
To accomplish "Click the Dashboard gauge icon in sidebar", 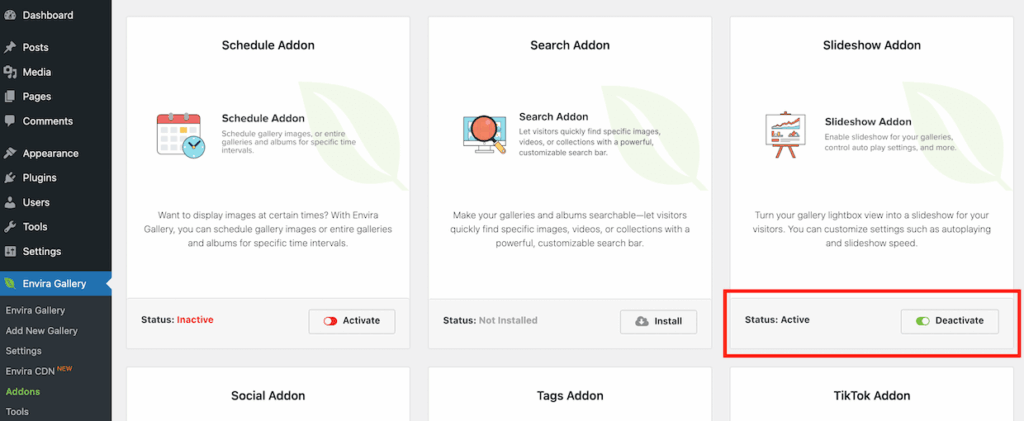I will pyautogui.click(x=10, y=15).
